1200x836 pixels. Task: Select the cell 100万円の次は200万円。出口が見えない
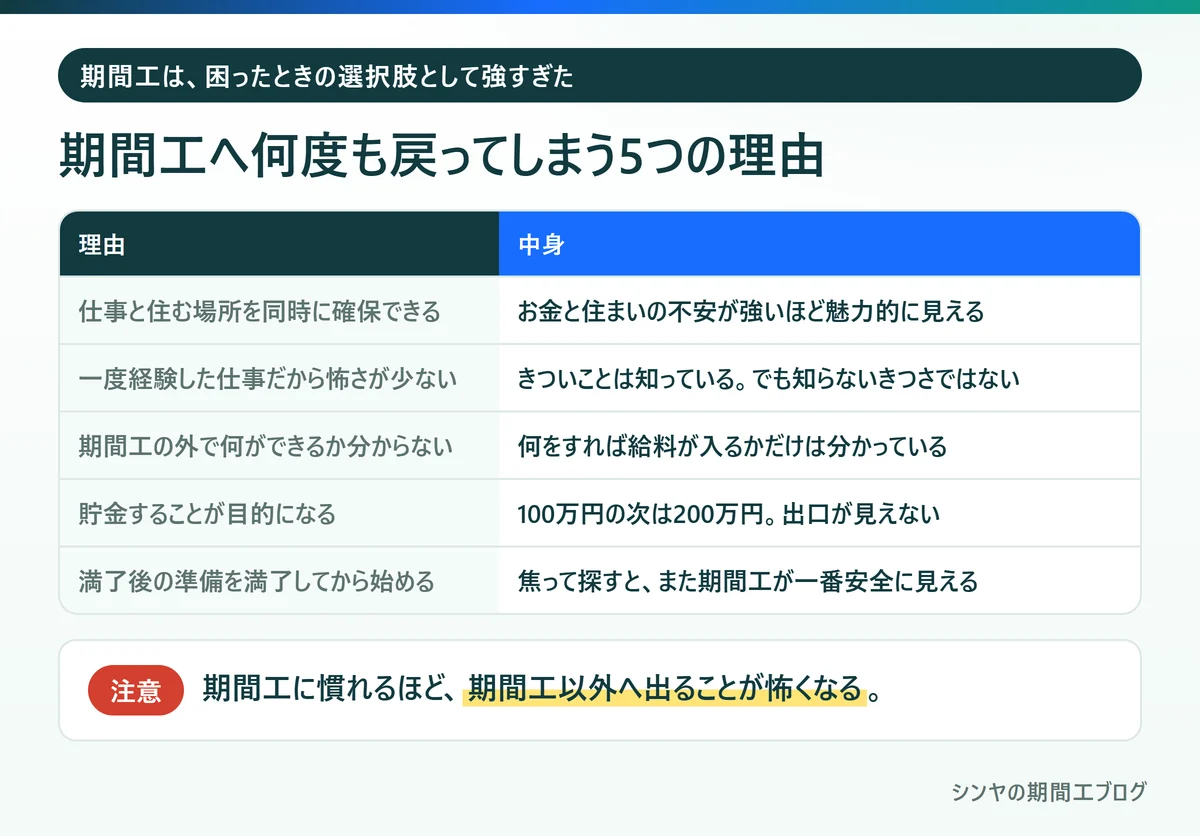(x=819, y=514)
